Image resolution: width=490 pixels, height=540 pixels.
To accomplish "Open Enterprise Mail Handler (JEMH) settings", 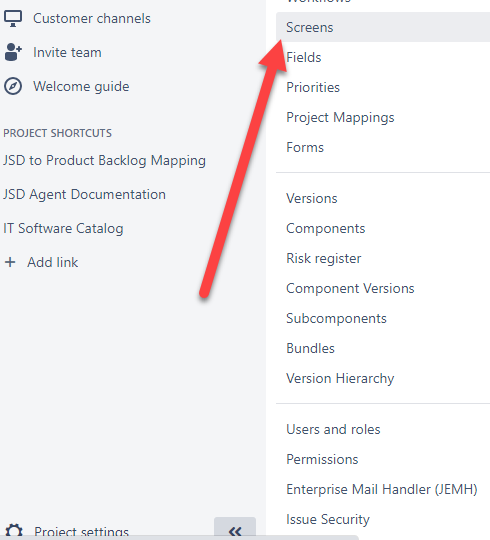I will 382,490.
